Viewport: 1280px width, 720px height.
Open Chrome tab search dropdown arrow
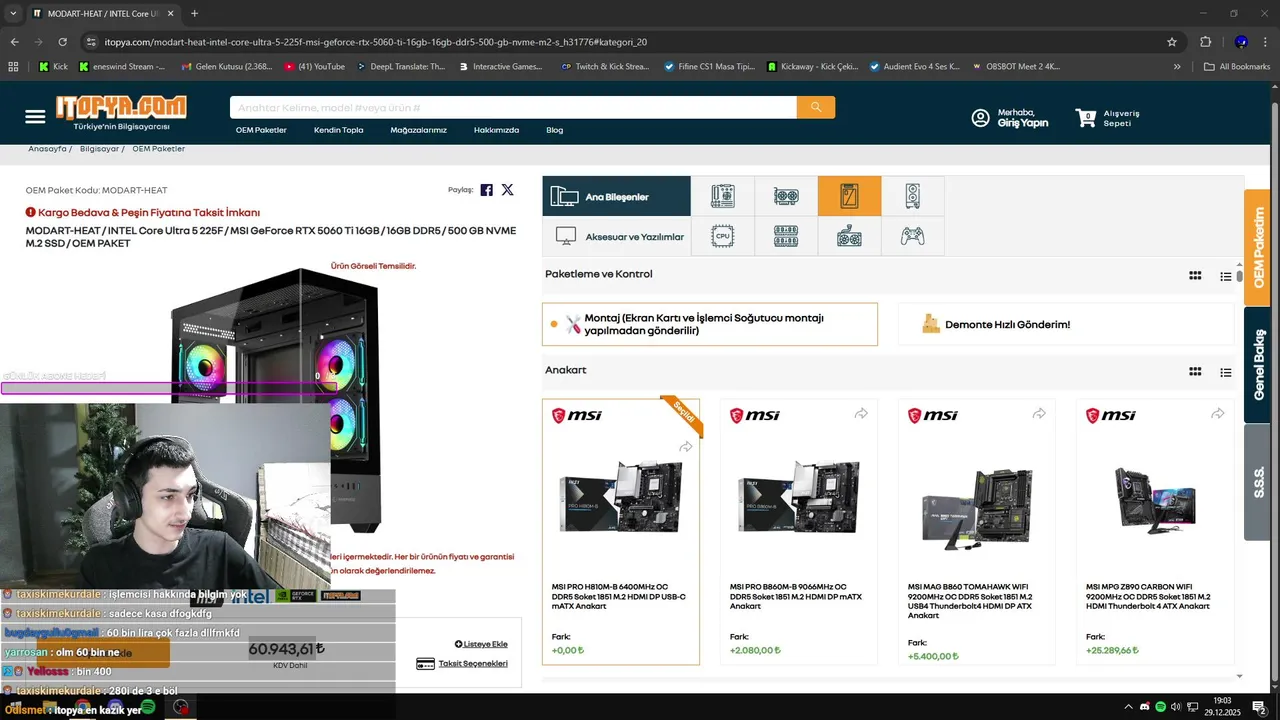[x=13, y=13]
